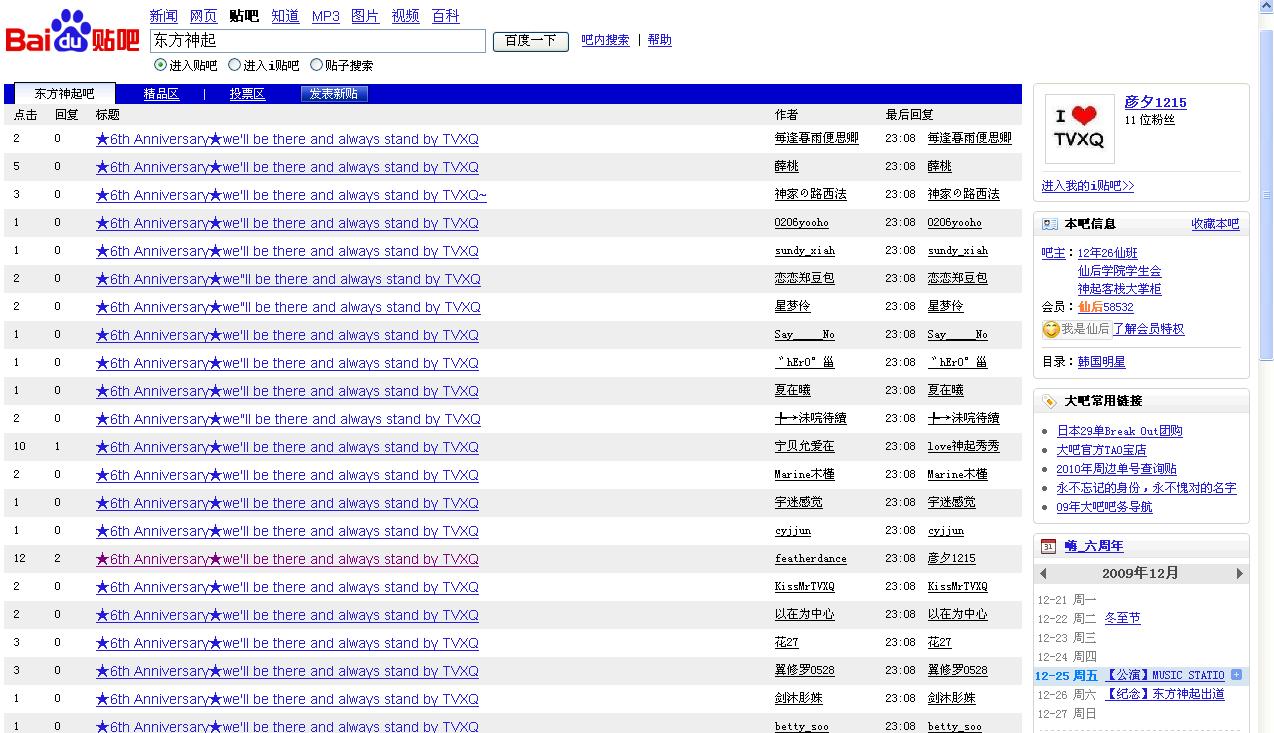Open the 09年大吧吧务导航 link
This screenshot has width=1274, height=733.
pos(1105,508)
